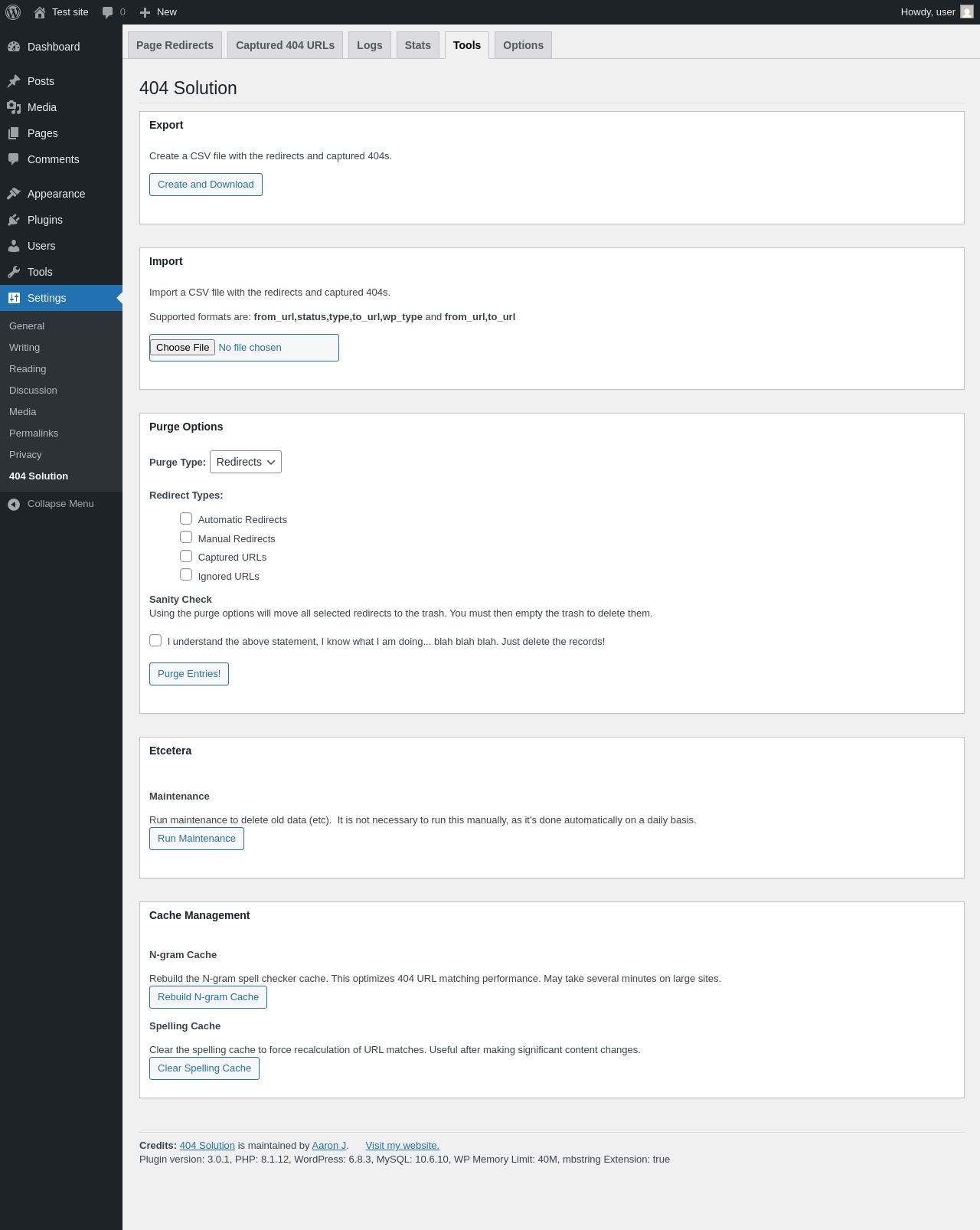
Task: Click Choose File for CSV import
Action: 182,348
